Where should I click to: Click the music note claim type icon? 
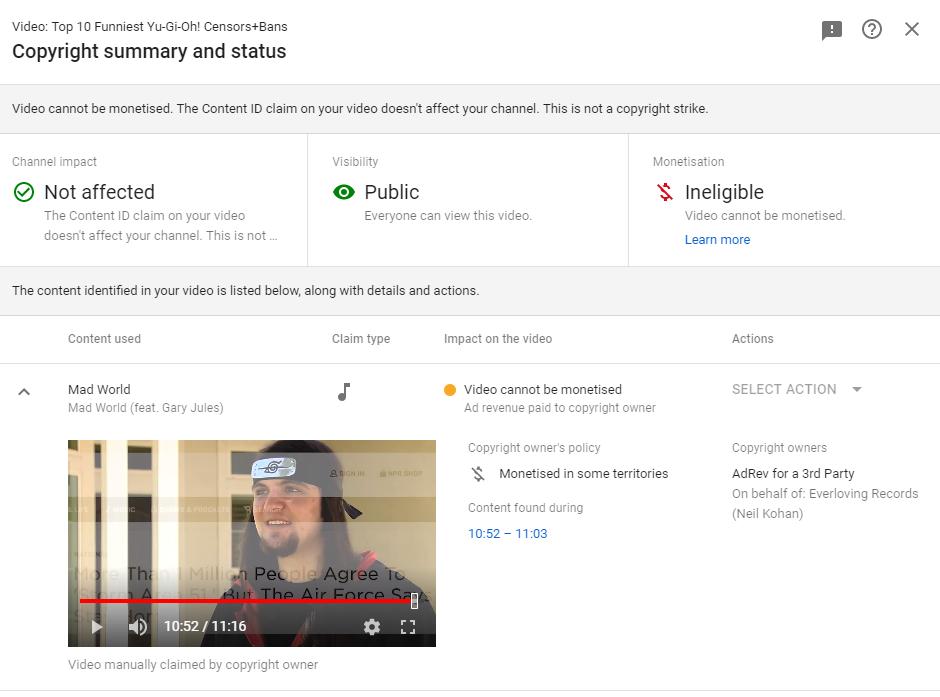tap(344, 392)
